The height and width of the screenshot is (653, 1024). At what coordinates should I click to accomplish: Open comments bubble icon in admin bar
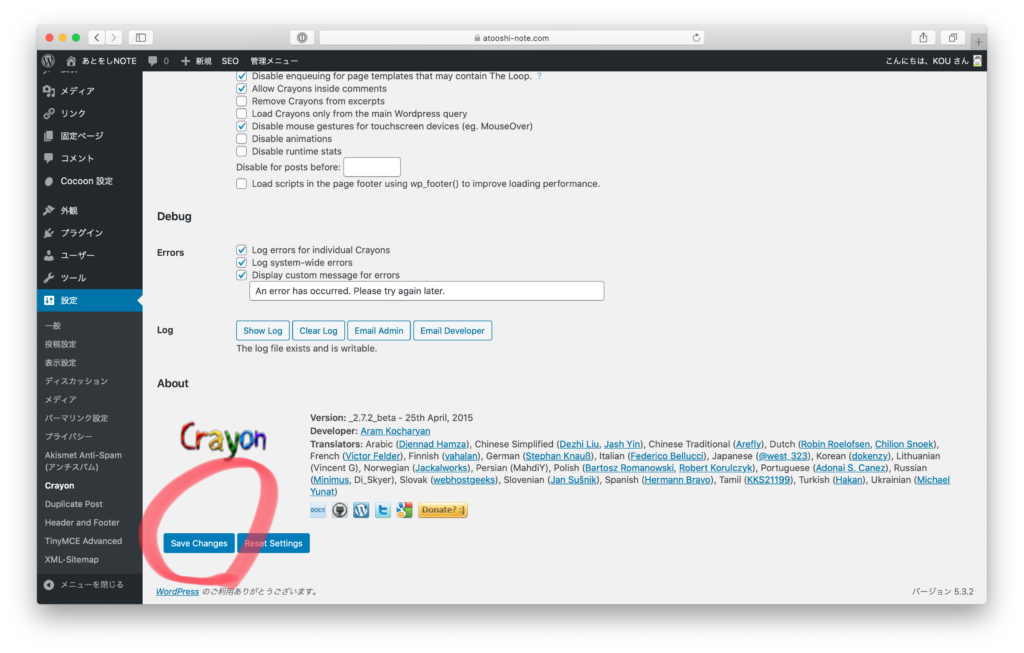(x=152, y=61)
